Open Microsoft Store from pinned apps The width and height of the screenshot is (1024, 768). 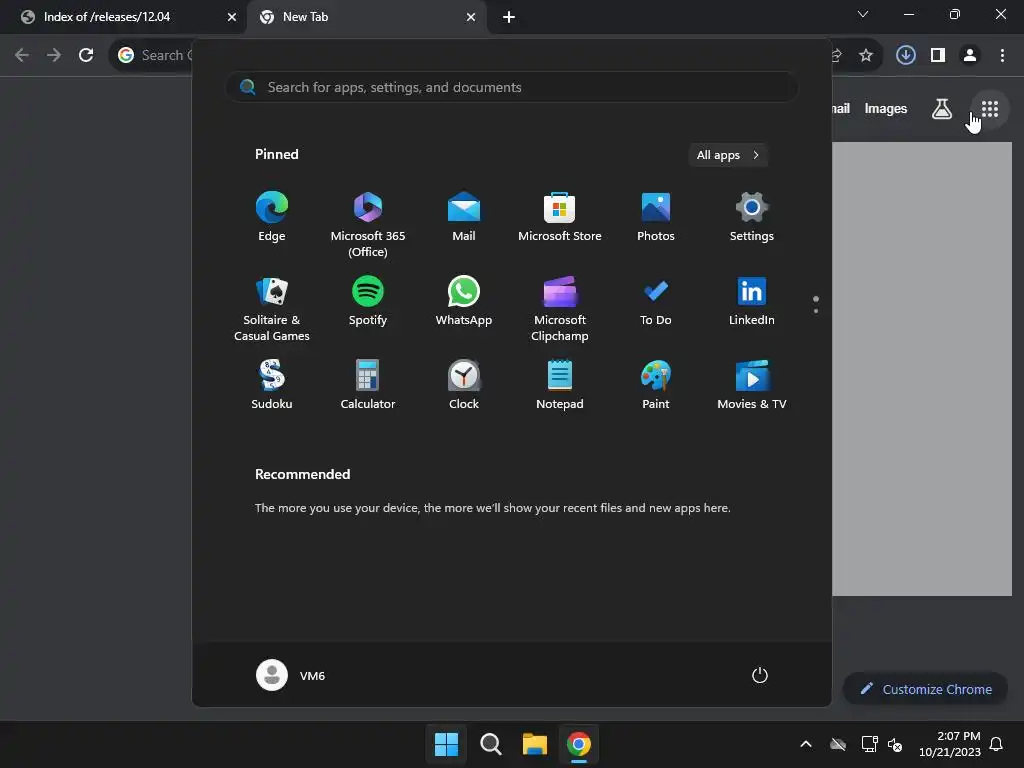point(560,217)
